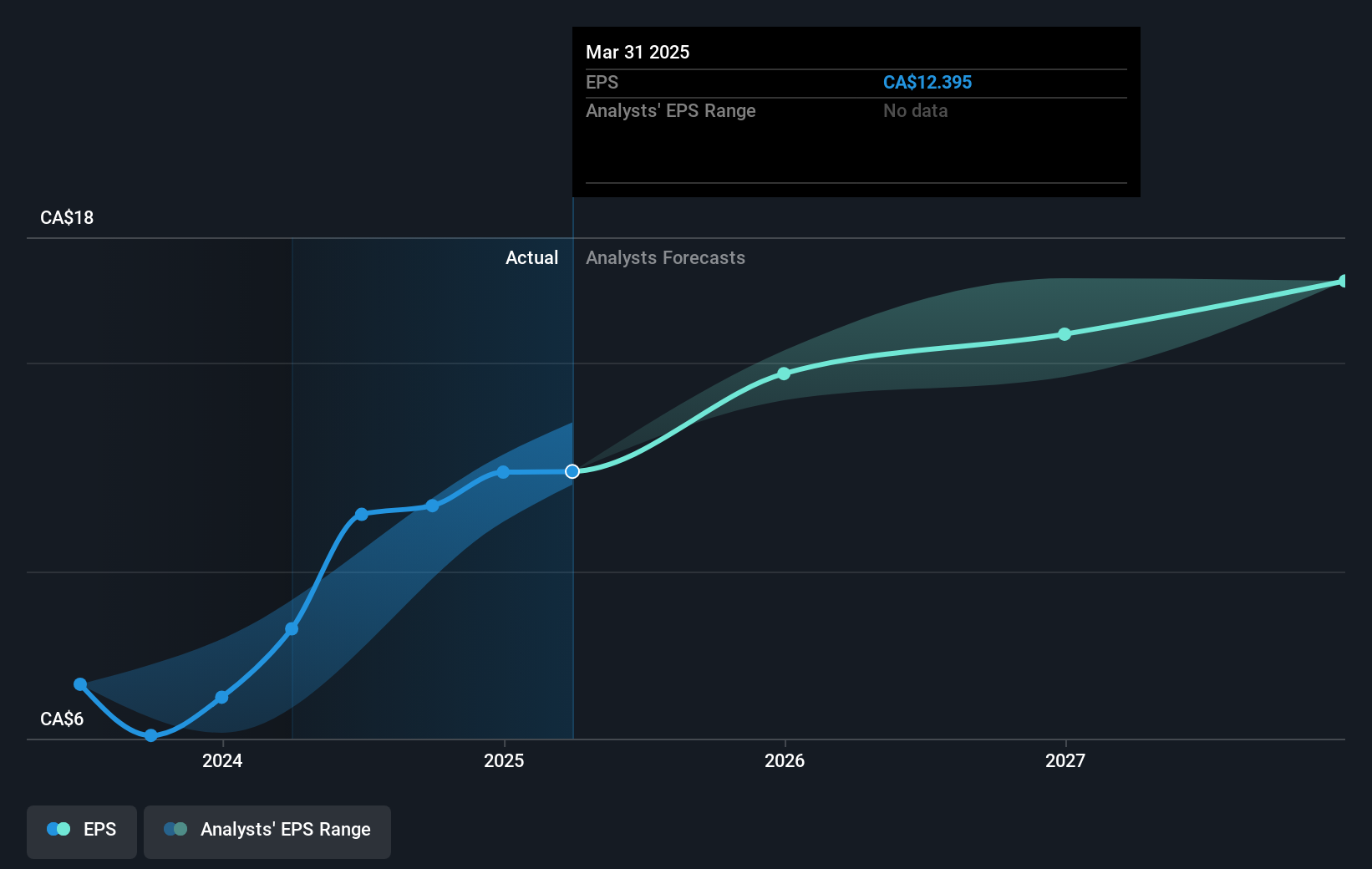1372x869 pixels.
Task: Click the 2027 x-axis label
Action: pyautogui.click(x=1065, y=760)
